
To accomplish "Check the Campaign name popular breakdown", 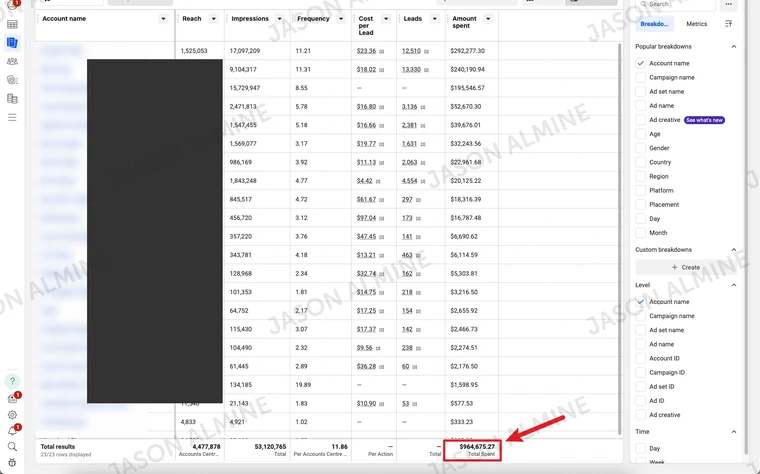I will [641, 78].
